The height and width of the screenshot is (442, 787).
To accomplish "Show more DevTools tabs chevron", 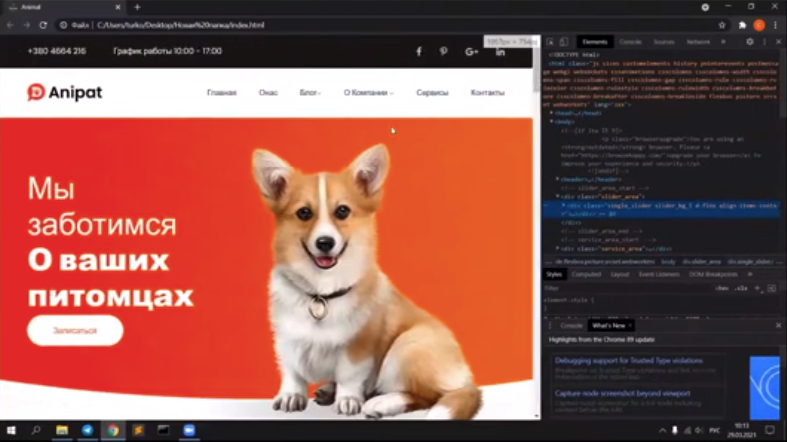I will [x=723, y=42].
